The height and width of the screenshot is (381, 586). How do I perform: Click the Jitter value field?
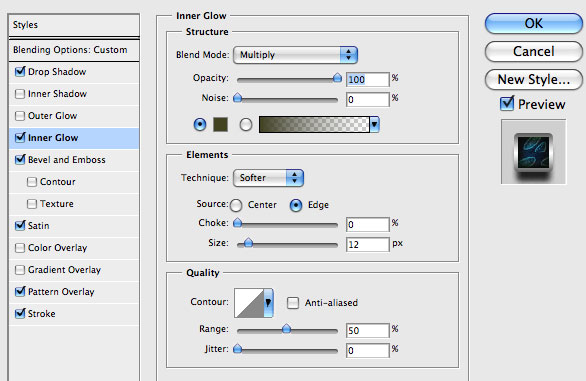(368, 351)
